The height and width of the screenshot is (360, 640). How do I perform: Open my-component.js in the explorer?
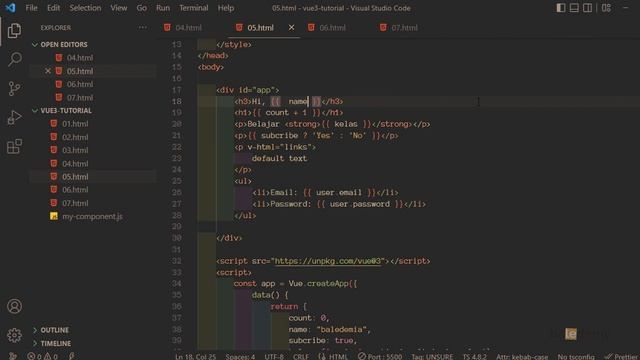(x=92, y=216)
